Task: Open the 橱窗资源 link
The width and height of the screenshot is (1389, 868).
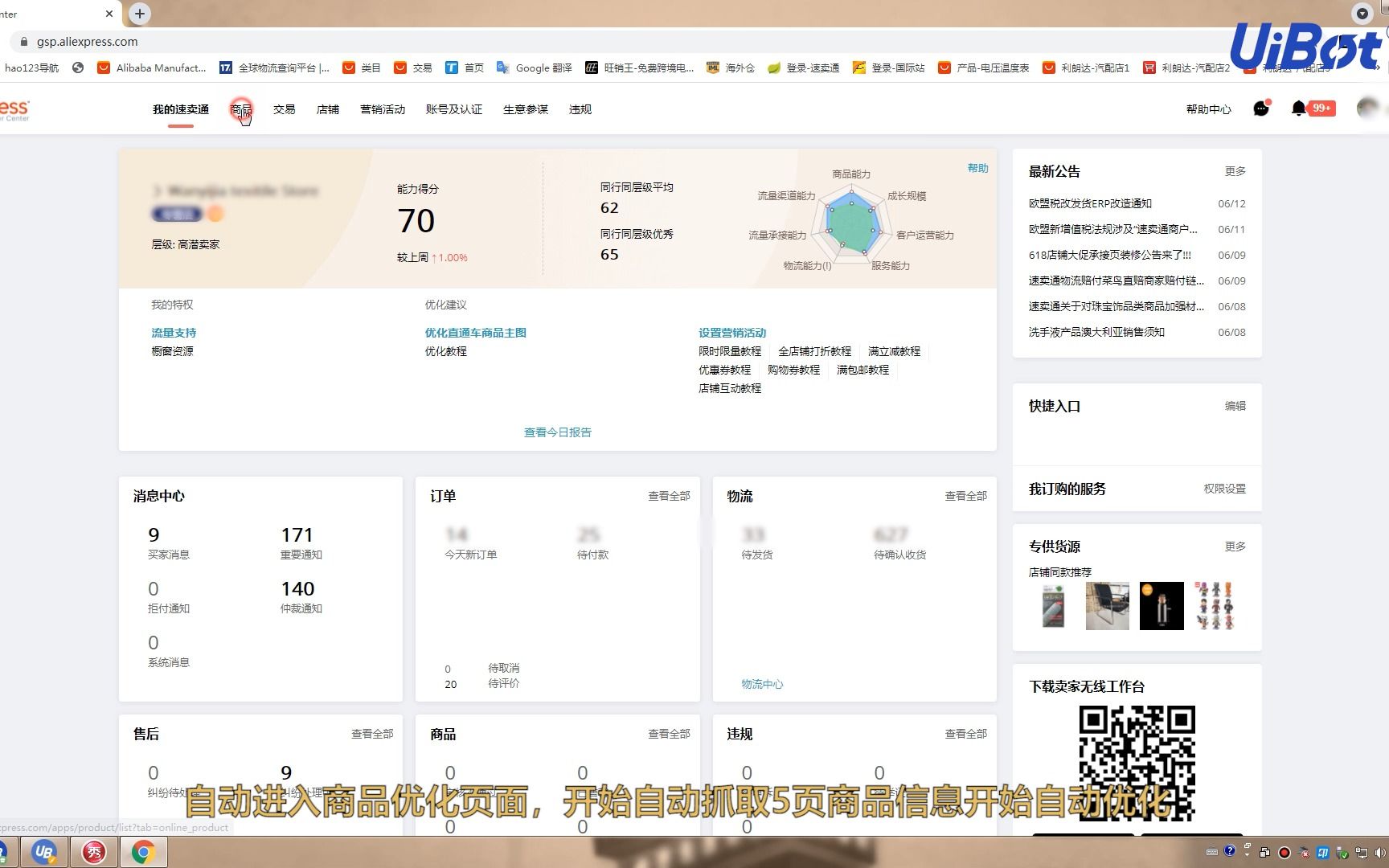Action: 172,351
